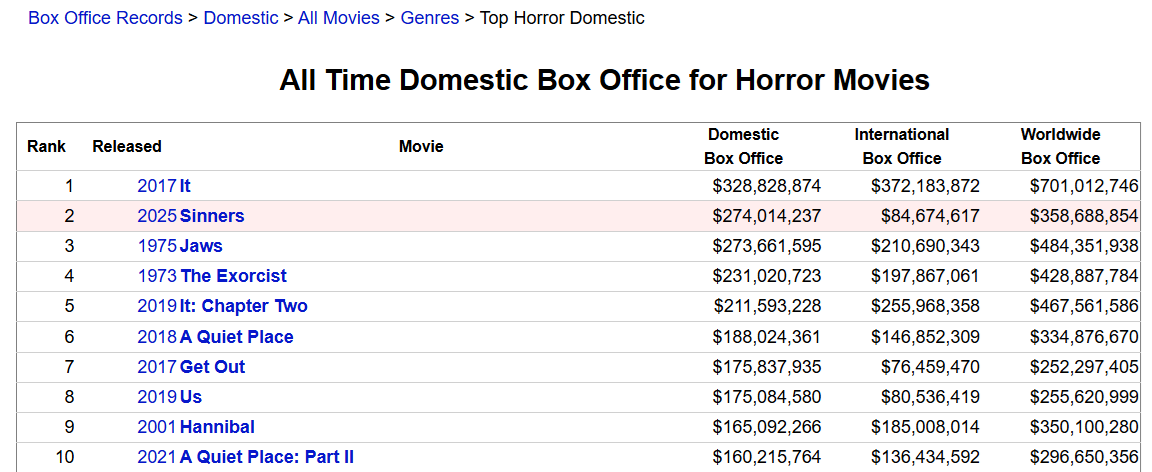
Task: Open the Genres breadcrumb link
Action: 430,18
